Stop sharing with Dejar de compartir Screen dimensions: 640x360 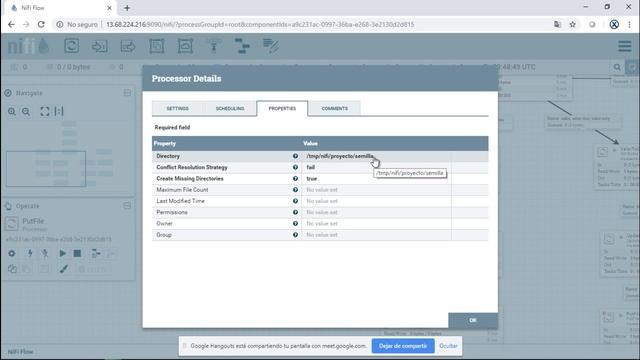click(403, 346)
